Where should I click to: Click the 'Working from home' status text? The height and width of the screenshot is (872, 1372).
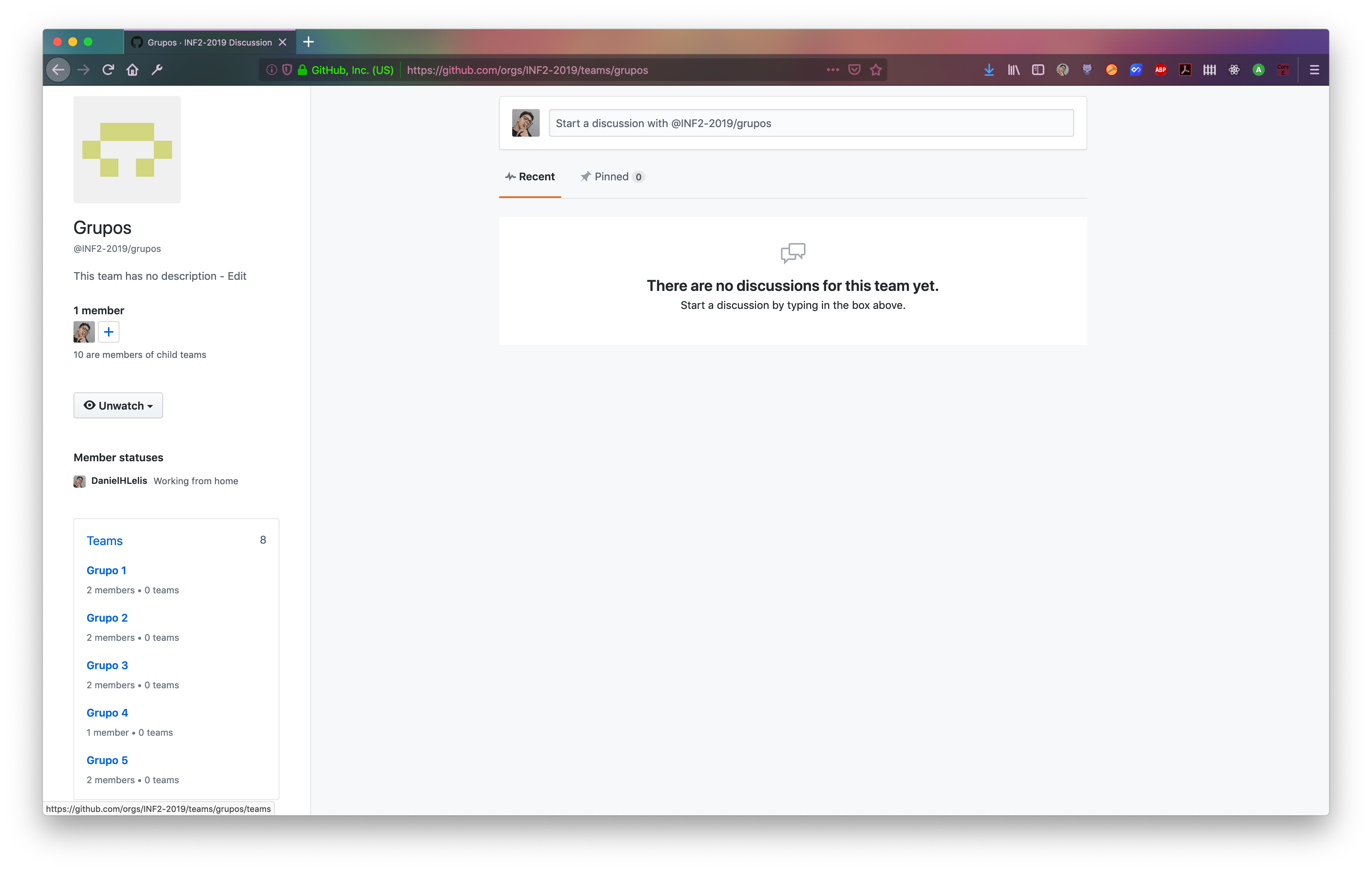point(196,481)
